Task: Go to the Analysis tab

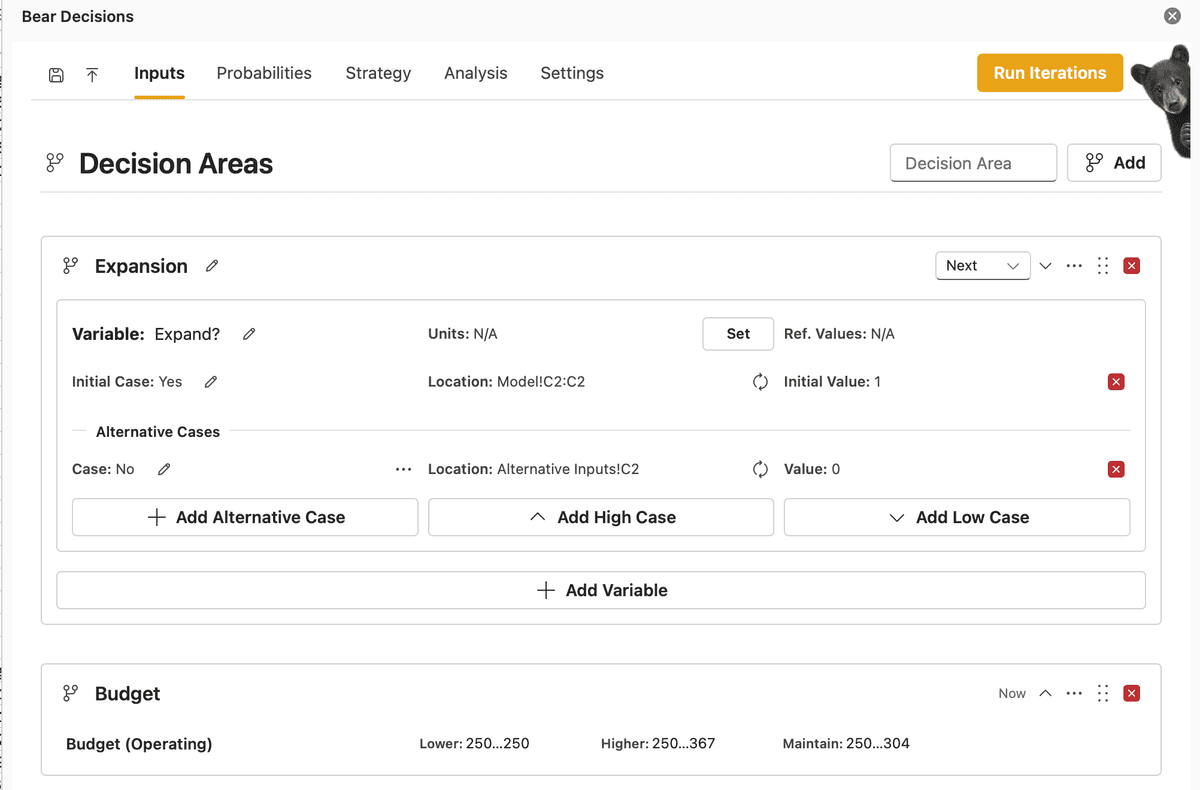Action: click(476, 73)
